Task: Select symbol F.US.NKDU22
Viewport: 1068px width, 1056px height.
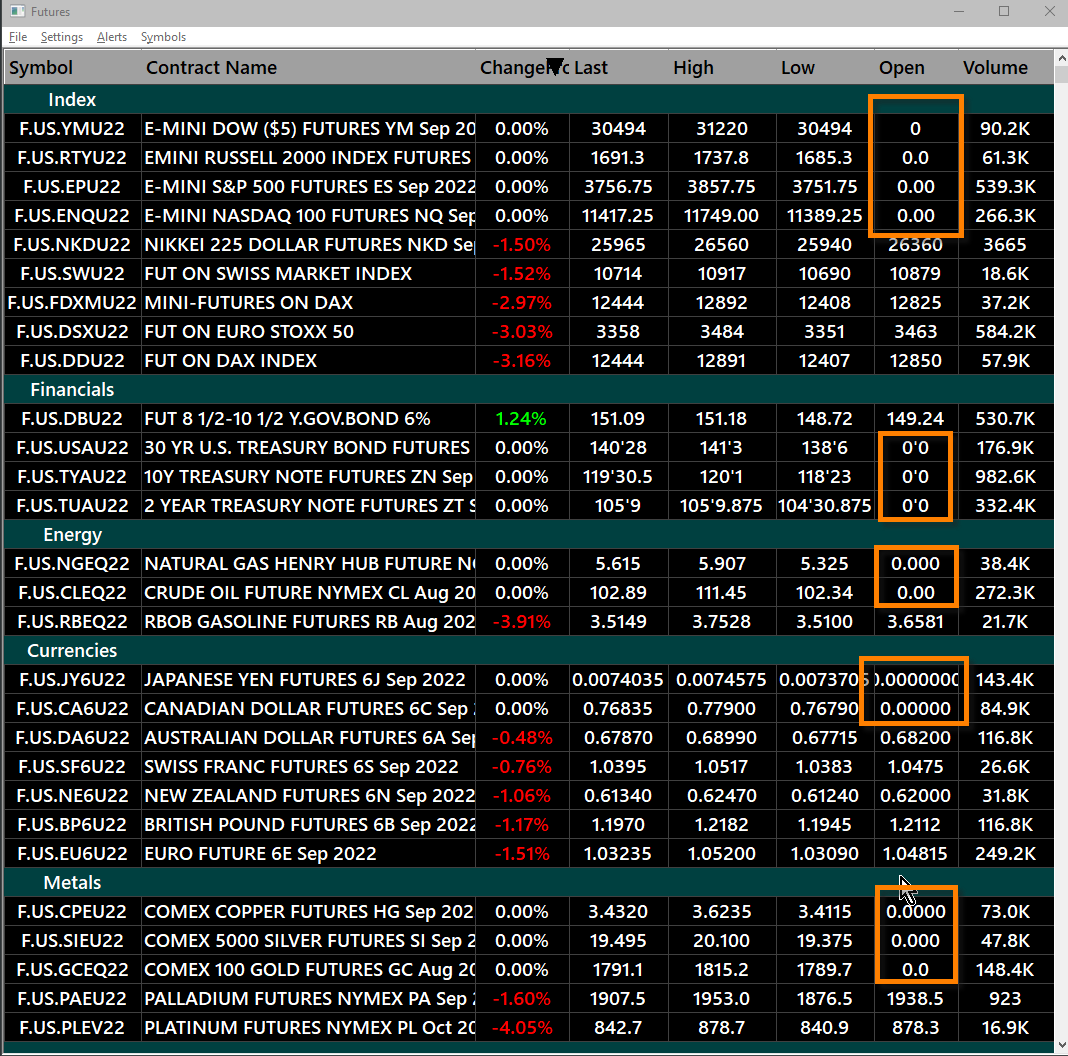Action: pos(72,245)
